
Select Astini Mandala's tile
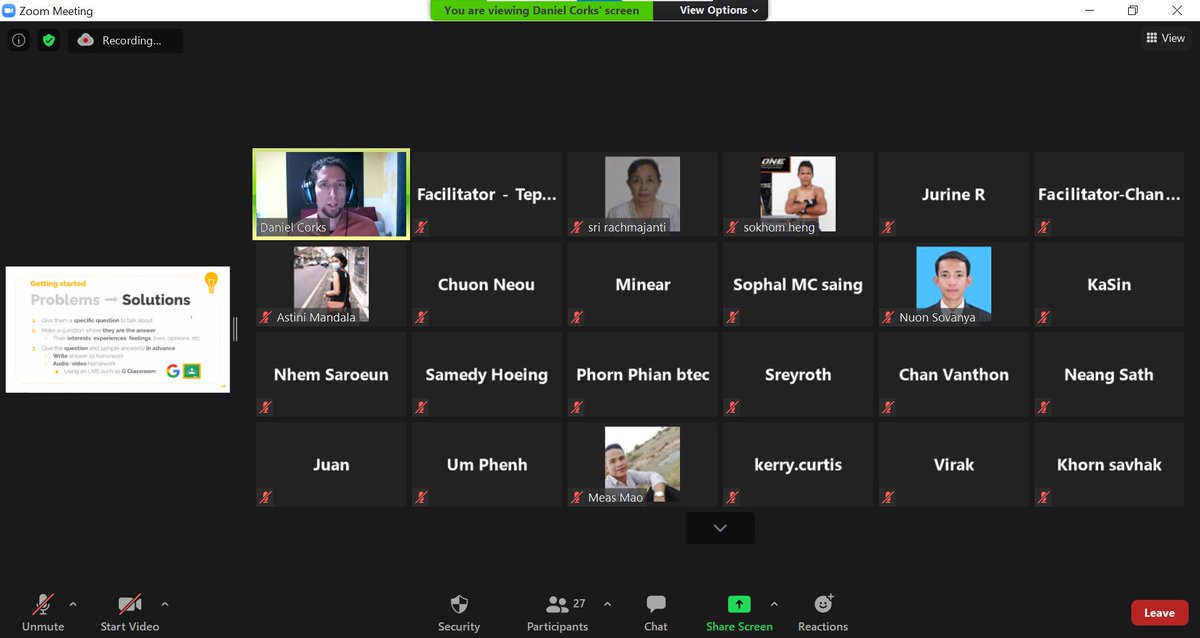331,284
